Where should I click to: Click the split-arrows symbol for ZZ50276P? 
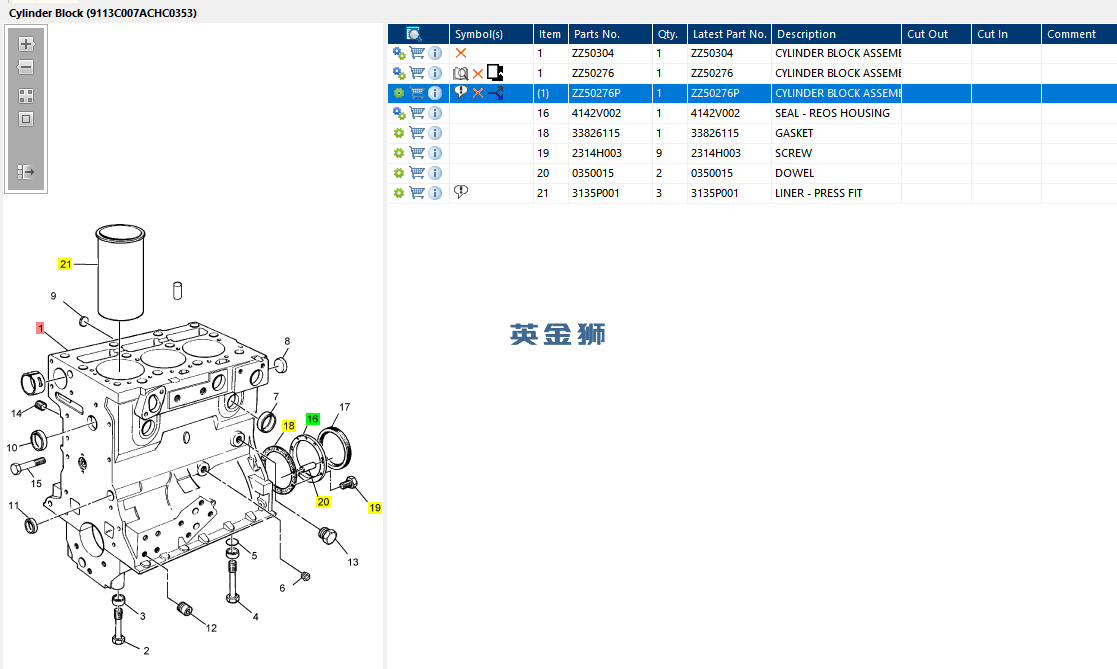coord(496,93)
